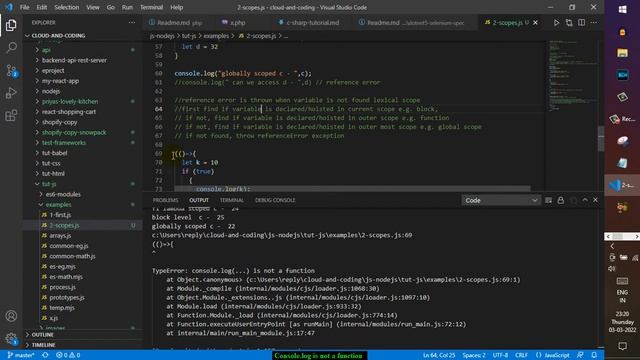Close the bottom panel

pyautogui.click(x=595, y=200)
